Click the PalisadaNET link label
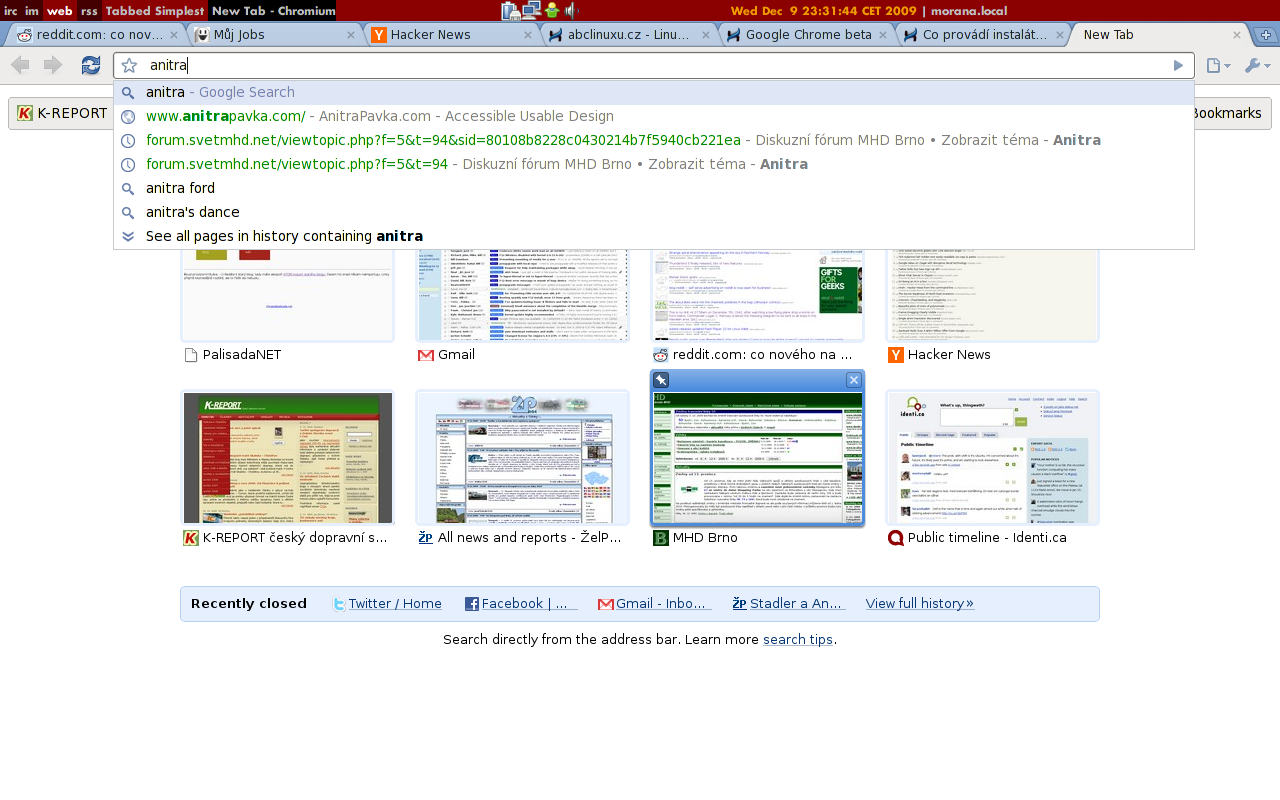Image resolution: width=1280 pixels, height=800 pixels. (x=242, y=355)
